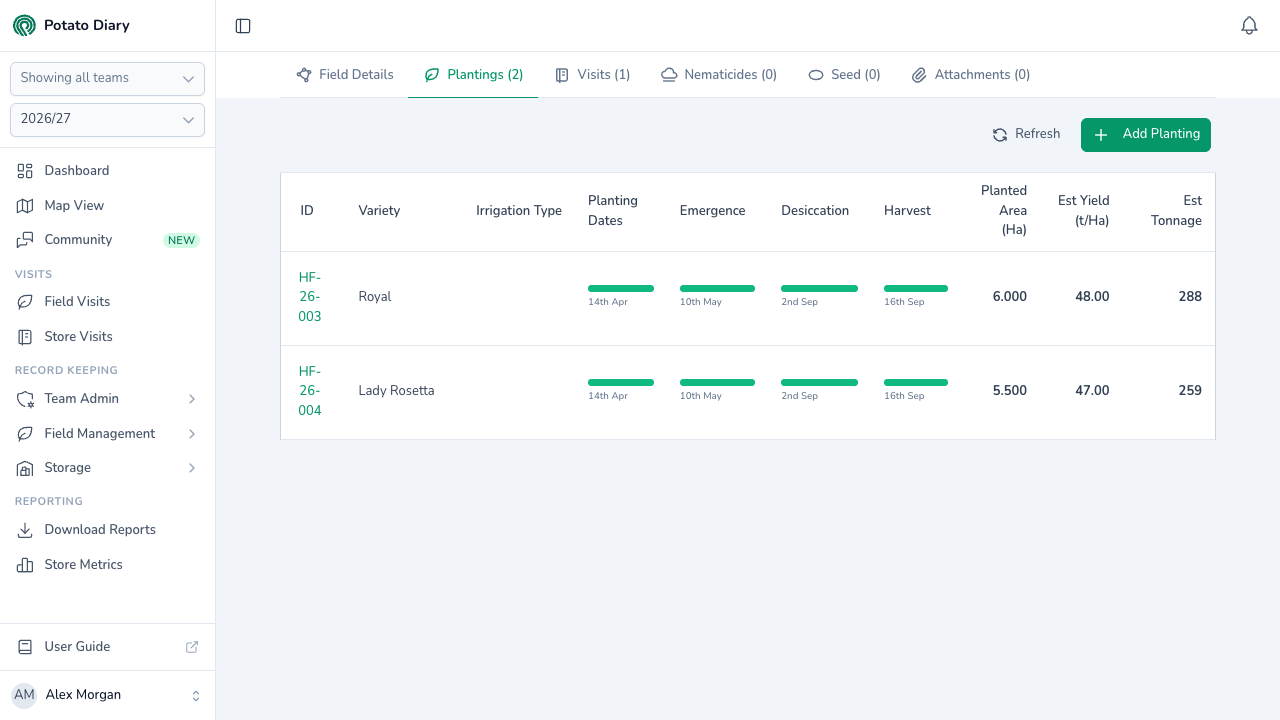The height and width of the screenshot is (720, 1280).
Task: Click the Map View icon
Action: click(25, 206)
